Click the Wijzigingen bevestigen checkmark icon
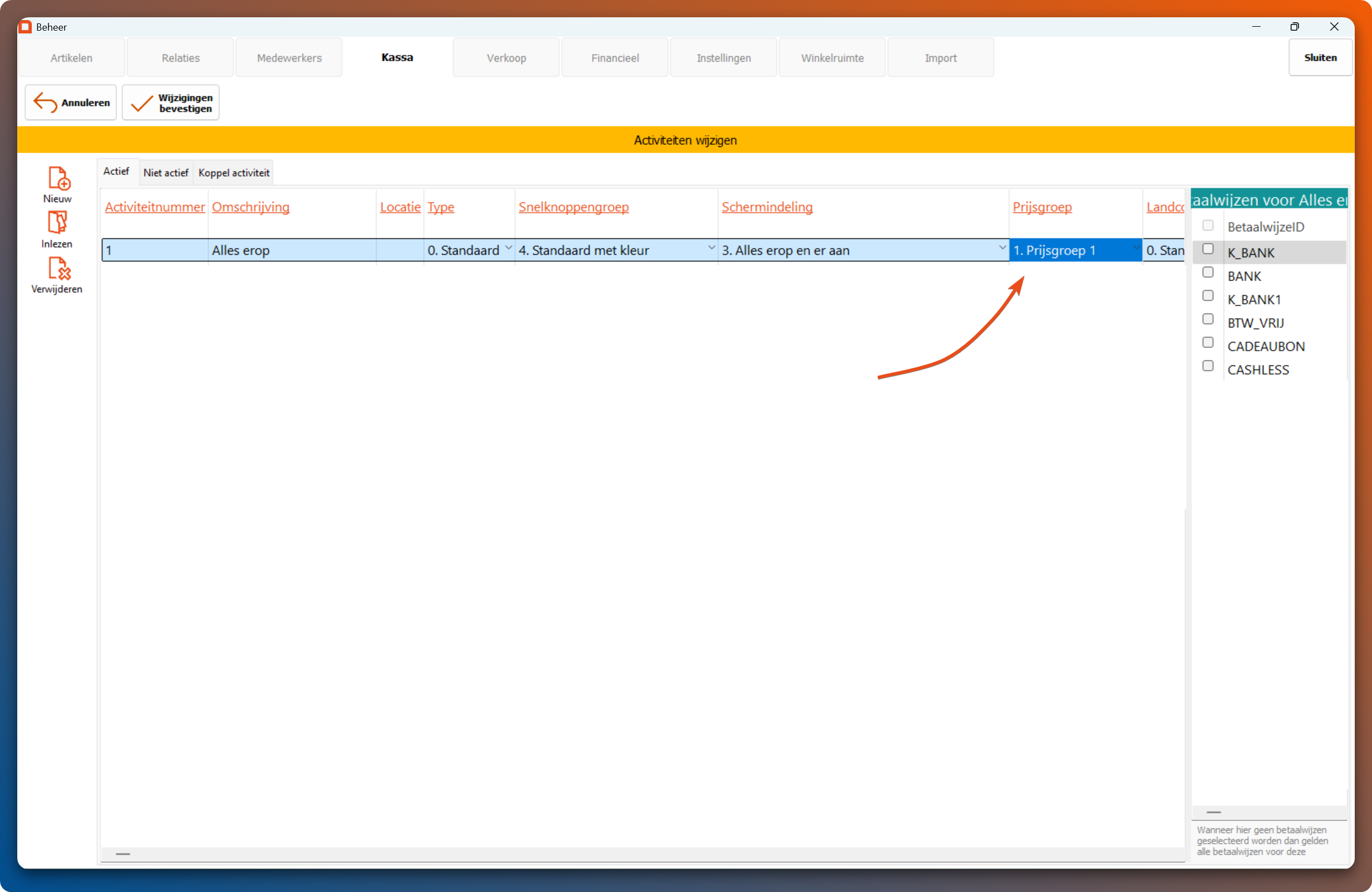1372x892 pixels. coord(141,103)
